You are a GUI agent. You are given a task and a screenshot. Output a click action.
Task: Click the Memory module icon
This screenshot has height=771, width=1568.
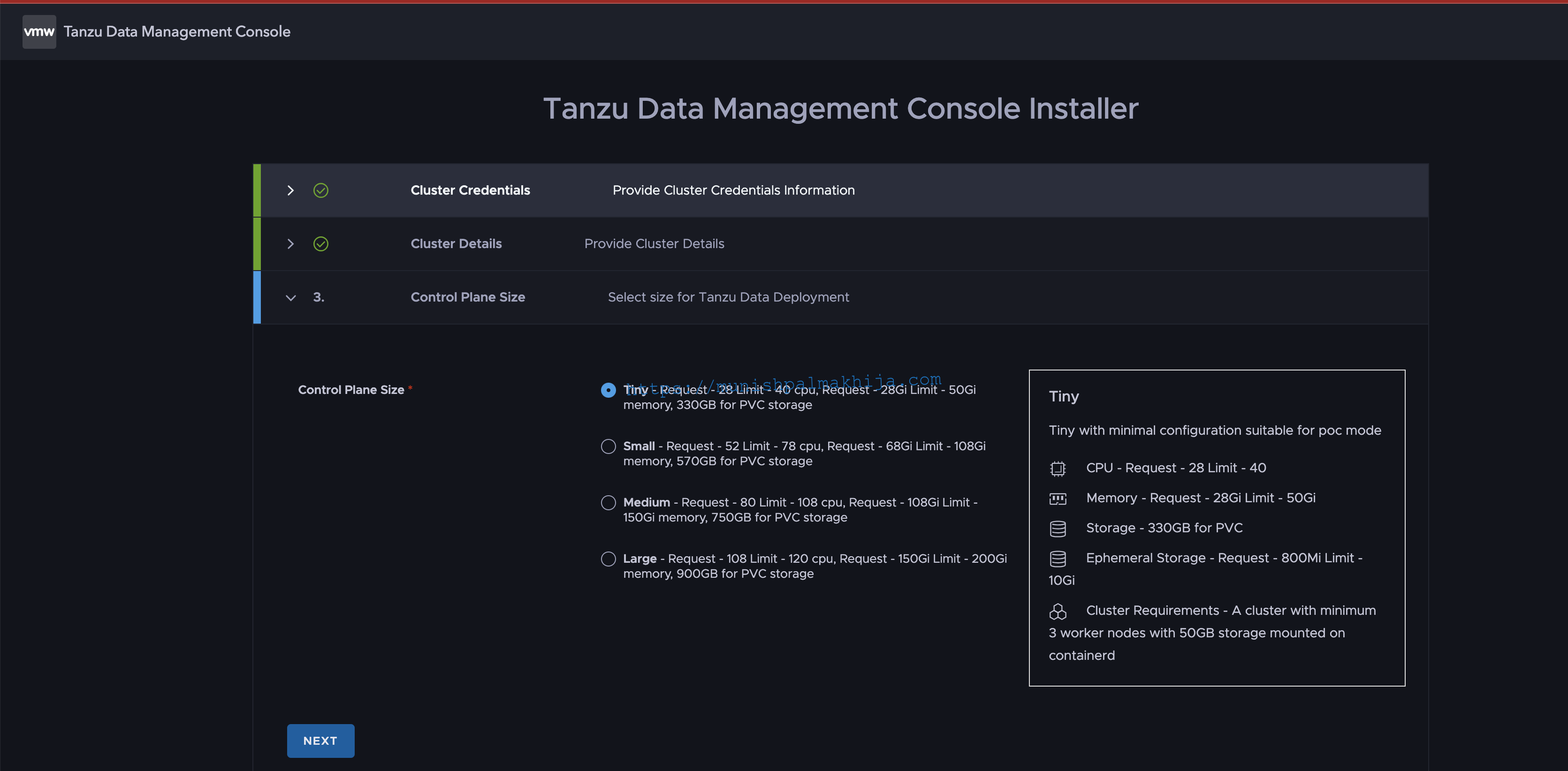1058,499
